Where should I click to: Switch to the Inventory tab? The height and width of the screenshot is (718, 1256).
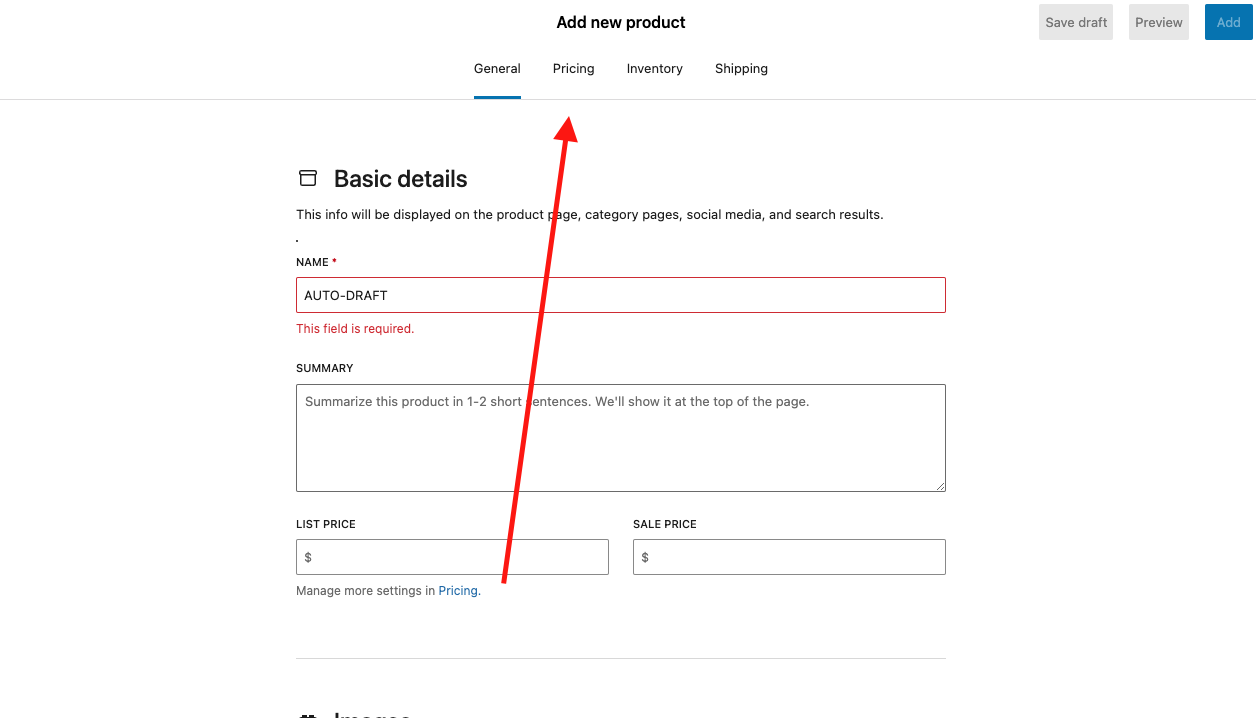coord(654,68)
